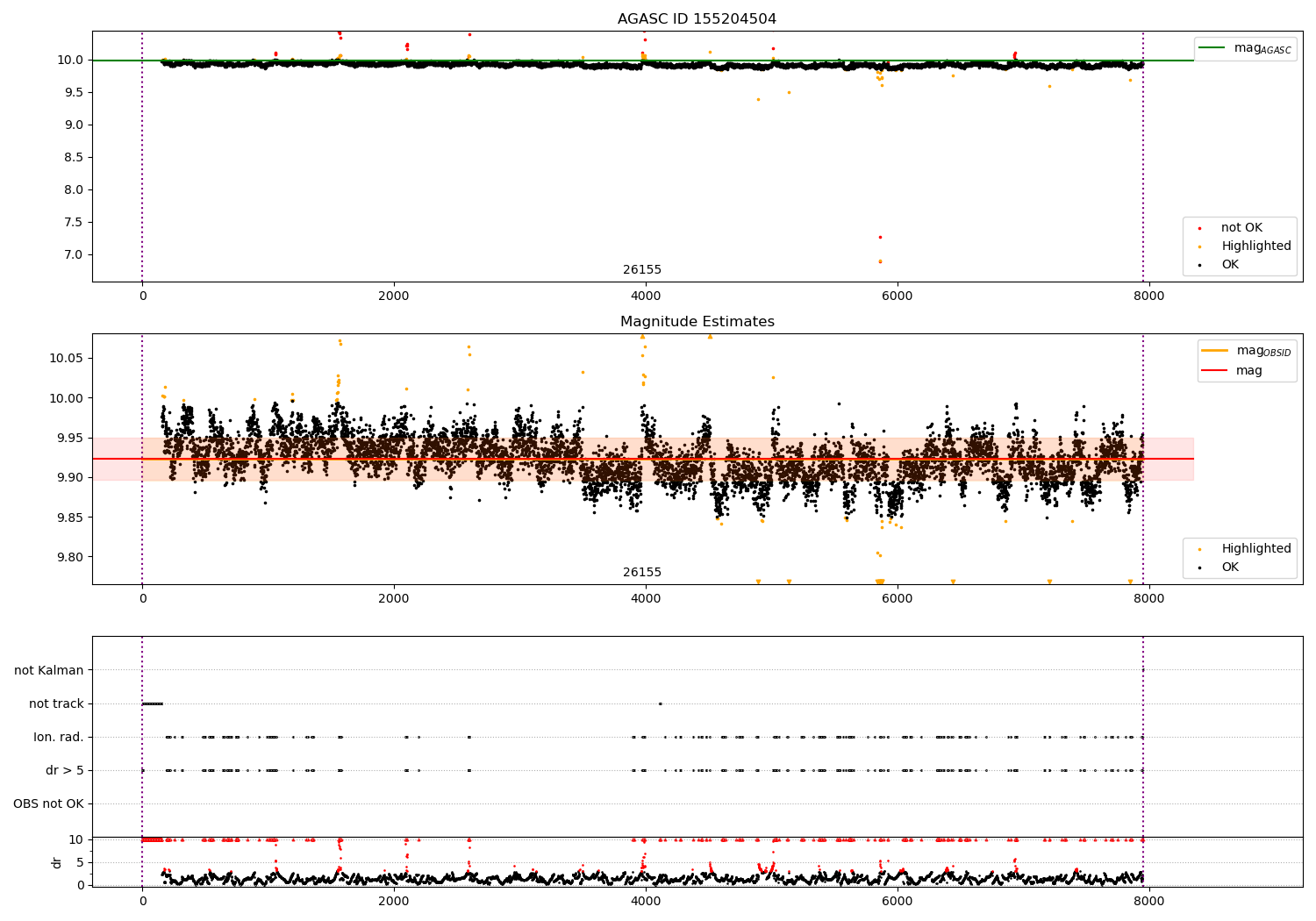Click bottom plot x-tick '4000'
Screen dimensions: 1316x921
coord(646,902)
